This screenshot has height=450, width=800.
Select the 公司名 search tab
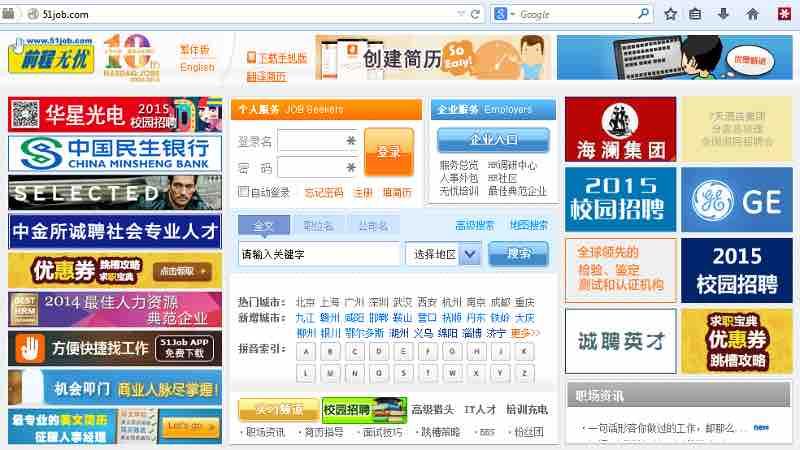coord(373,226)
